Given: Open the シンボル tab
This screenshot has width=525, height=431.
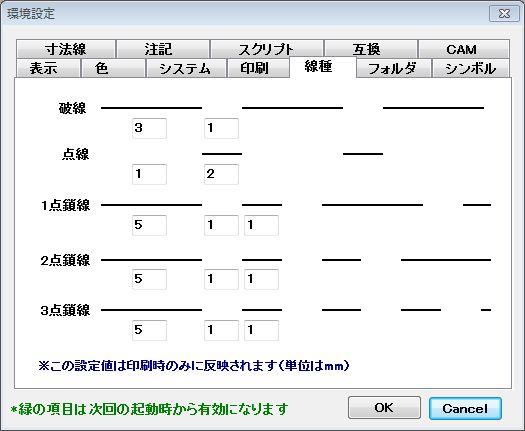Looking at the screenshot, I should (x=471, y=68).
